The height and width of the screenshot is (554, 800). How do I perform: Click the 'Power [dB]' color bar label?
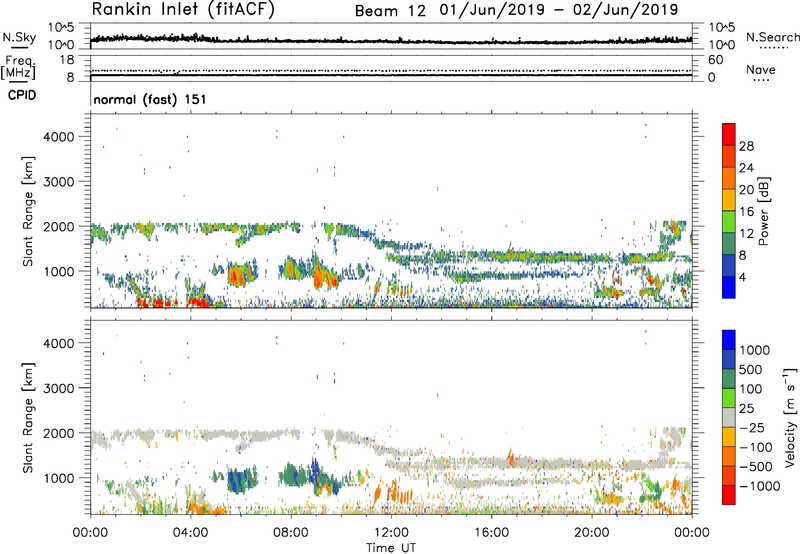(764, 211)
